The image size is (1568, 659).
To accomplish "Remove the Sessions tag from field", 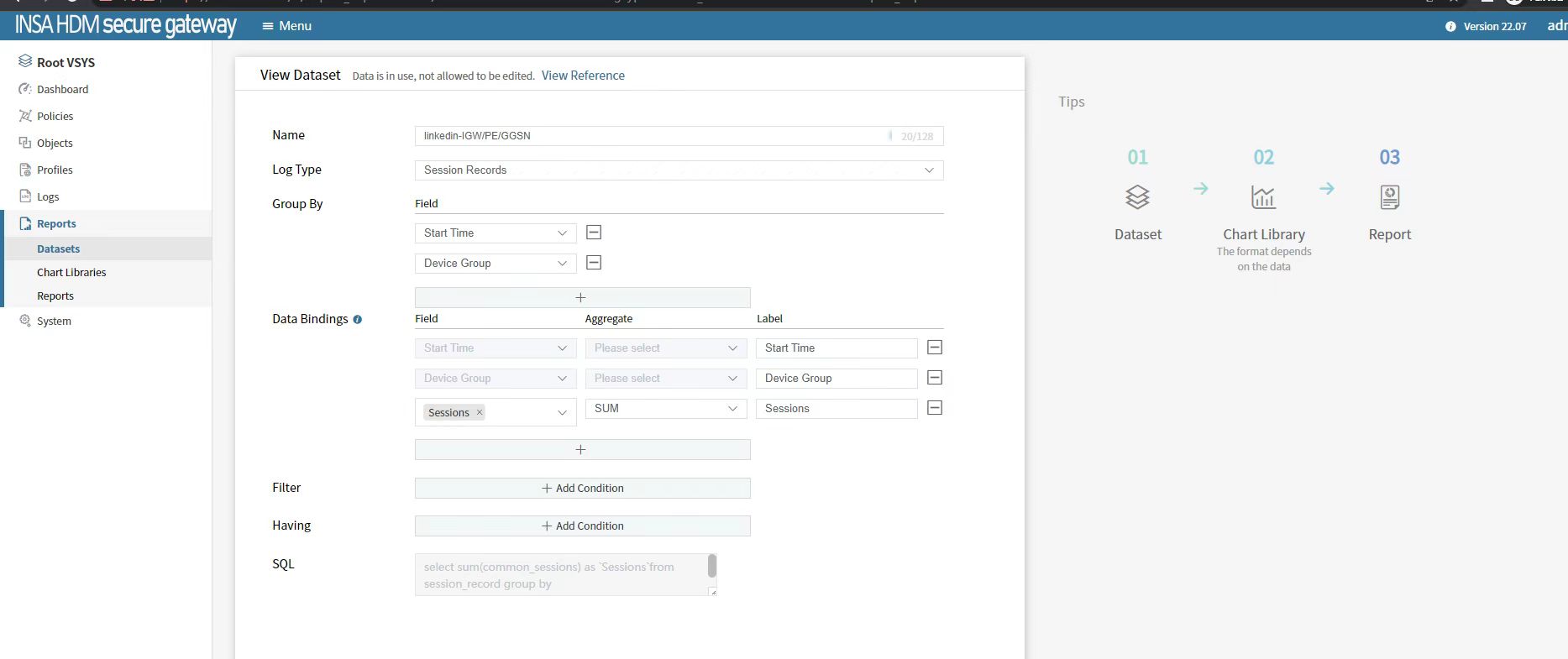I will [480, 412].
